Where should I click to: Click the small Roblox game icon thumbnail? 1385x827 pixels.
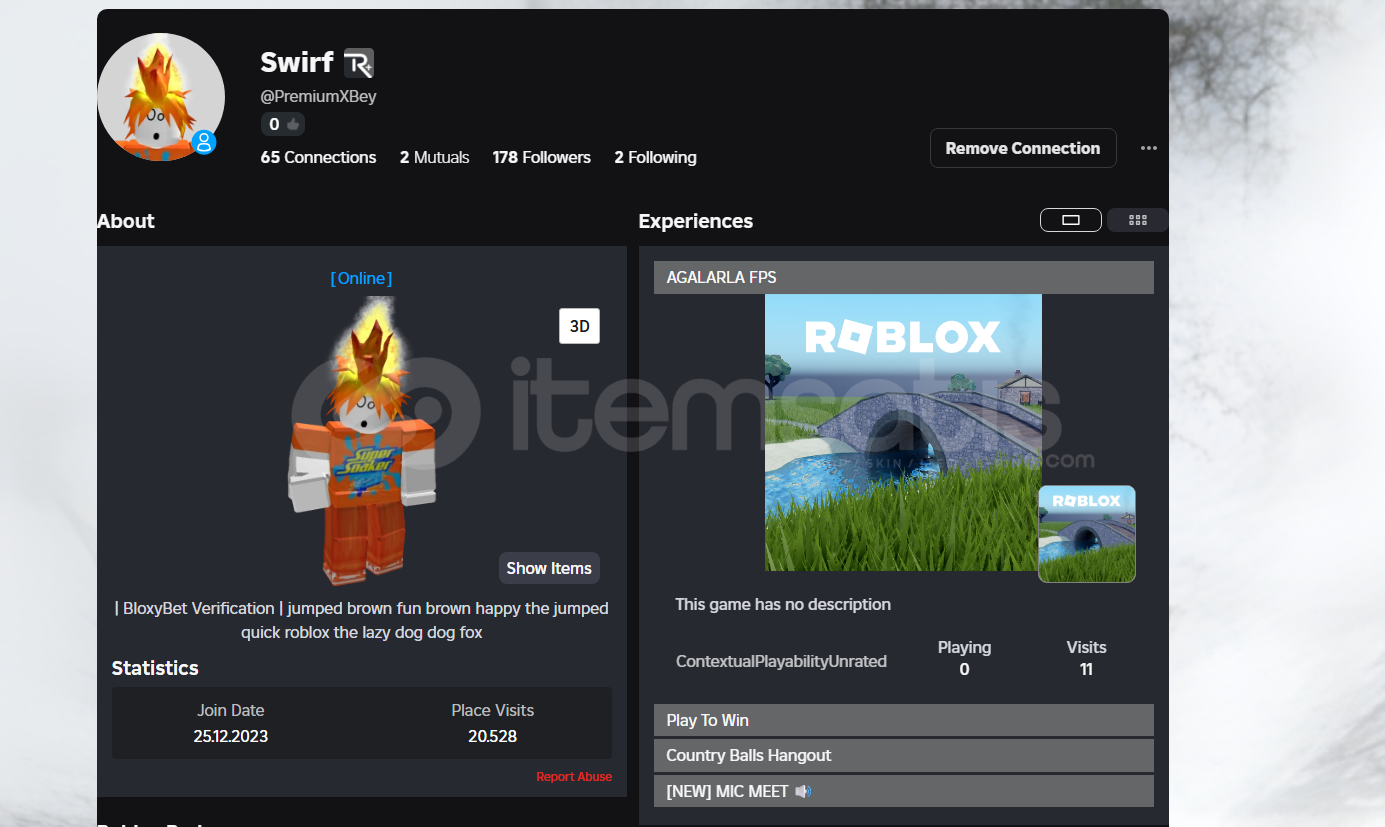pos(1086,534)
